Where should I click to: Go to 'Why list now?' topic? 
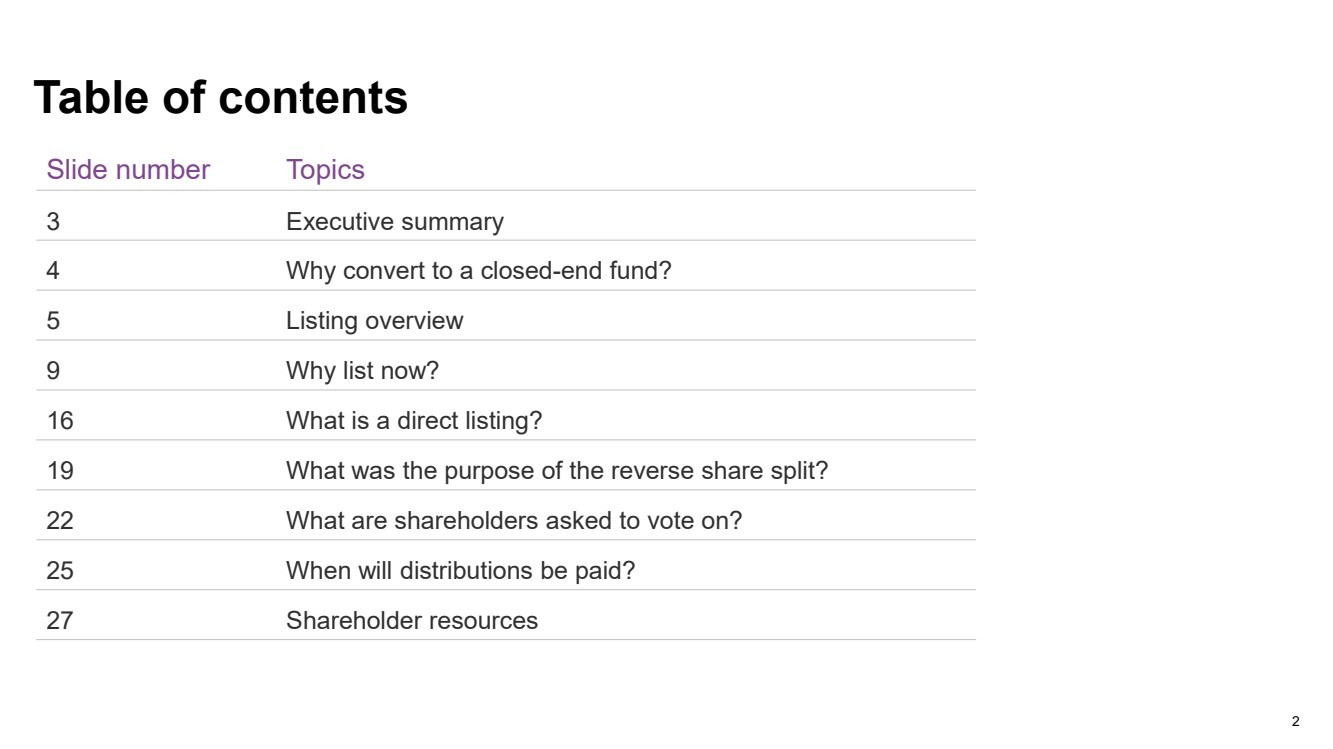pos(362,371)
